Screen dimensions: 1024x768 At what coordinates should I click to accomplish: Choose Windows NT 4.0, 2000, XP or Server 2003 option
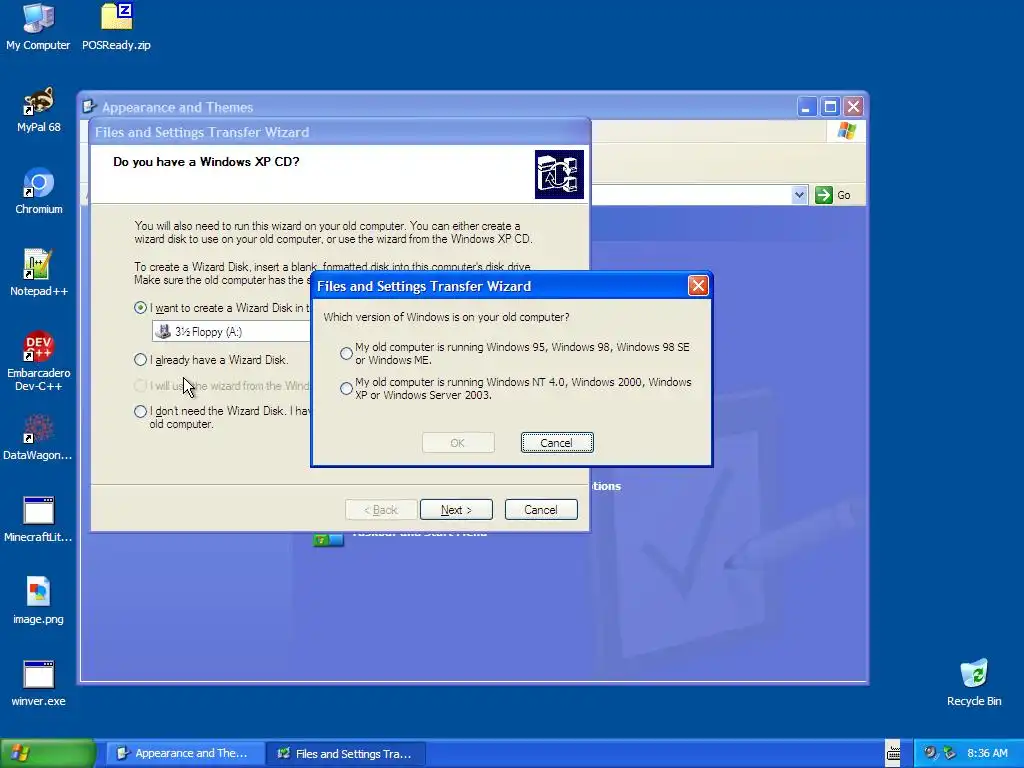(346, 389)
